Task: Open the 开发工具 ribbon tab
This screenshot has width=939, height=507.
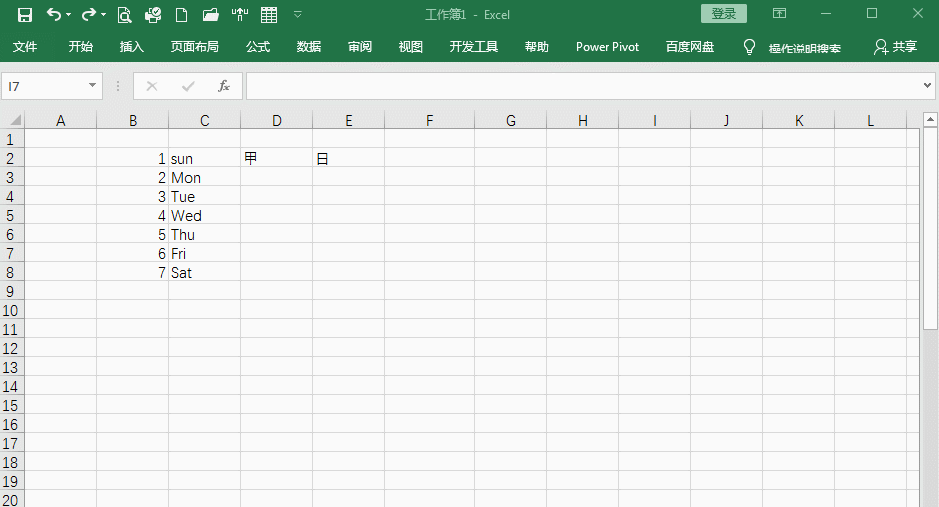Action: tap(474, 47)
